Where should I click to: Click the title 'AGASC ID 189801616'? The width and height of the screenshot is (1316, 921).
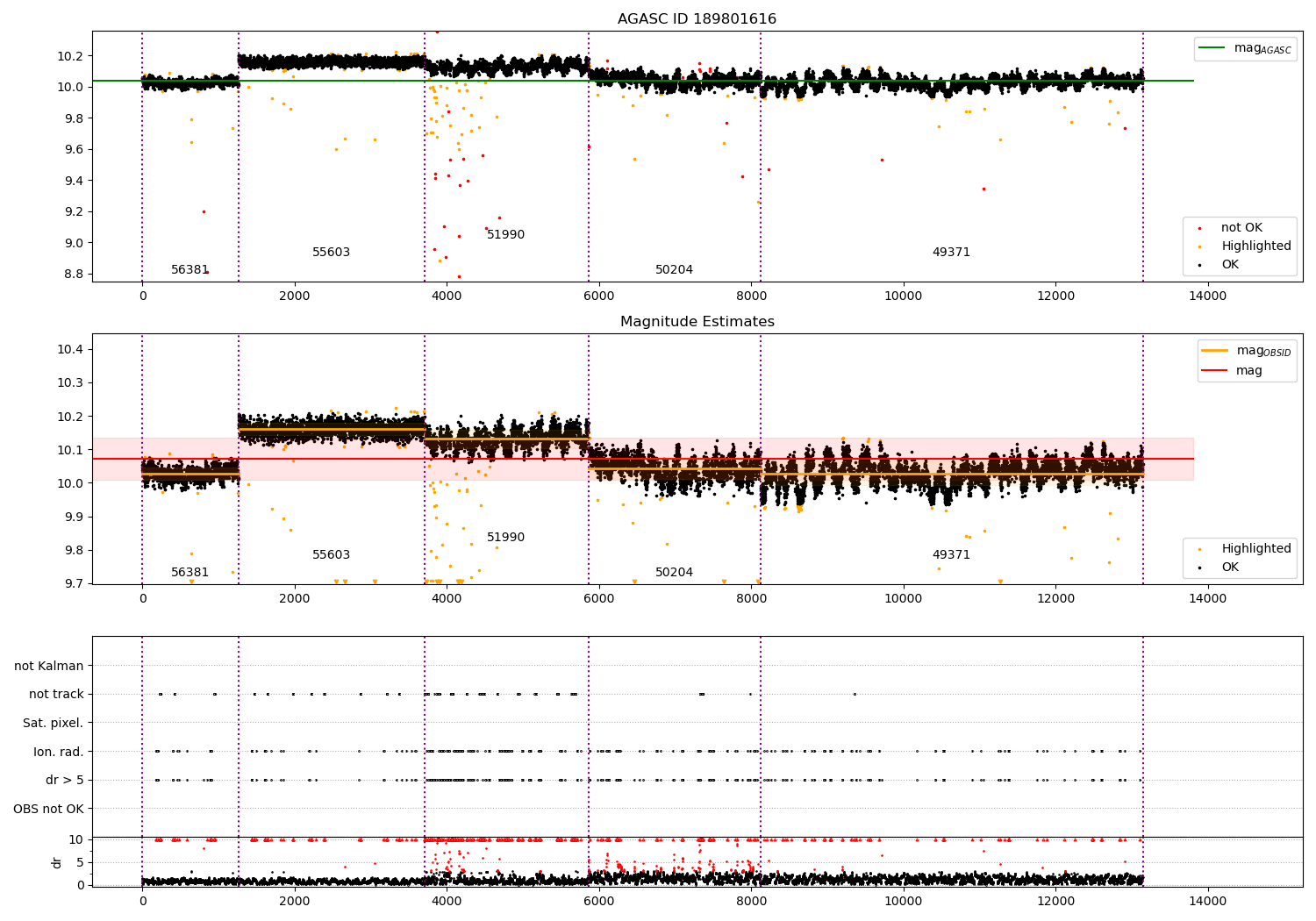click(x=697, y=19)
